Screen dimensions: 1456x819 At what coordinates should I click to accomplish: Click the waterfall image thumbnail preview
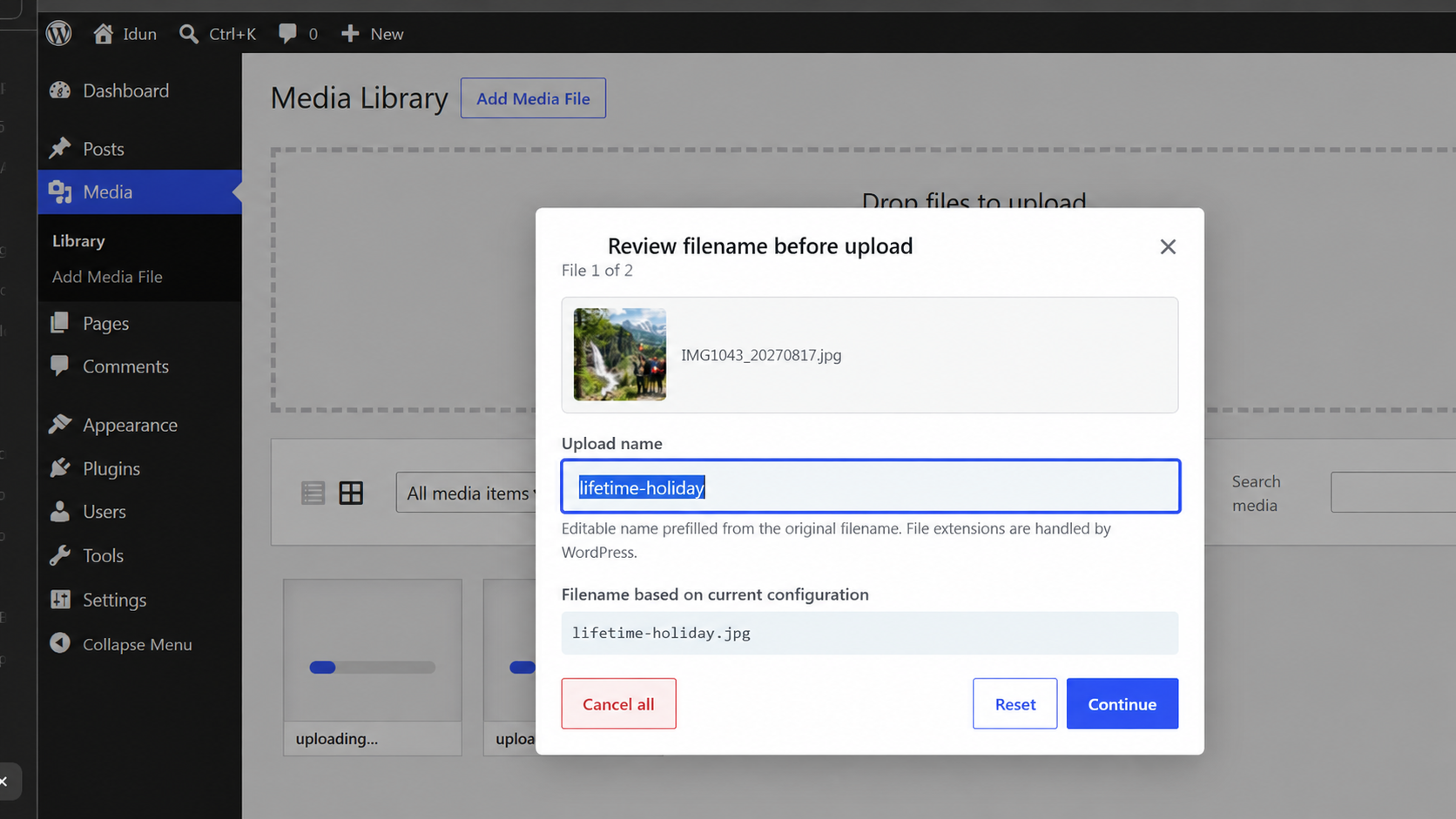coord(620,354)
